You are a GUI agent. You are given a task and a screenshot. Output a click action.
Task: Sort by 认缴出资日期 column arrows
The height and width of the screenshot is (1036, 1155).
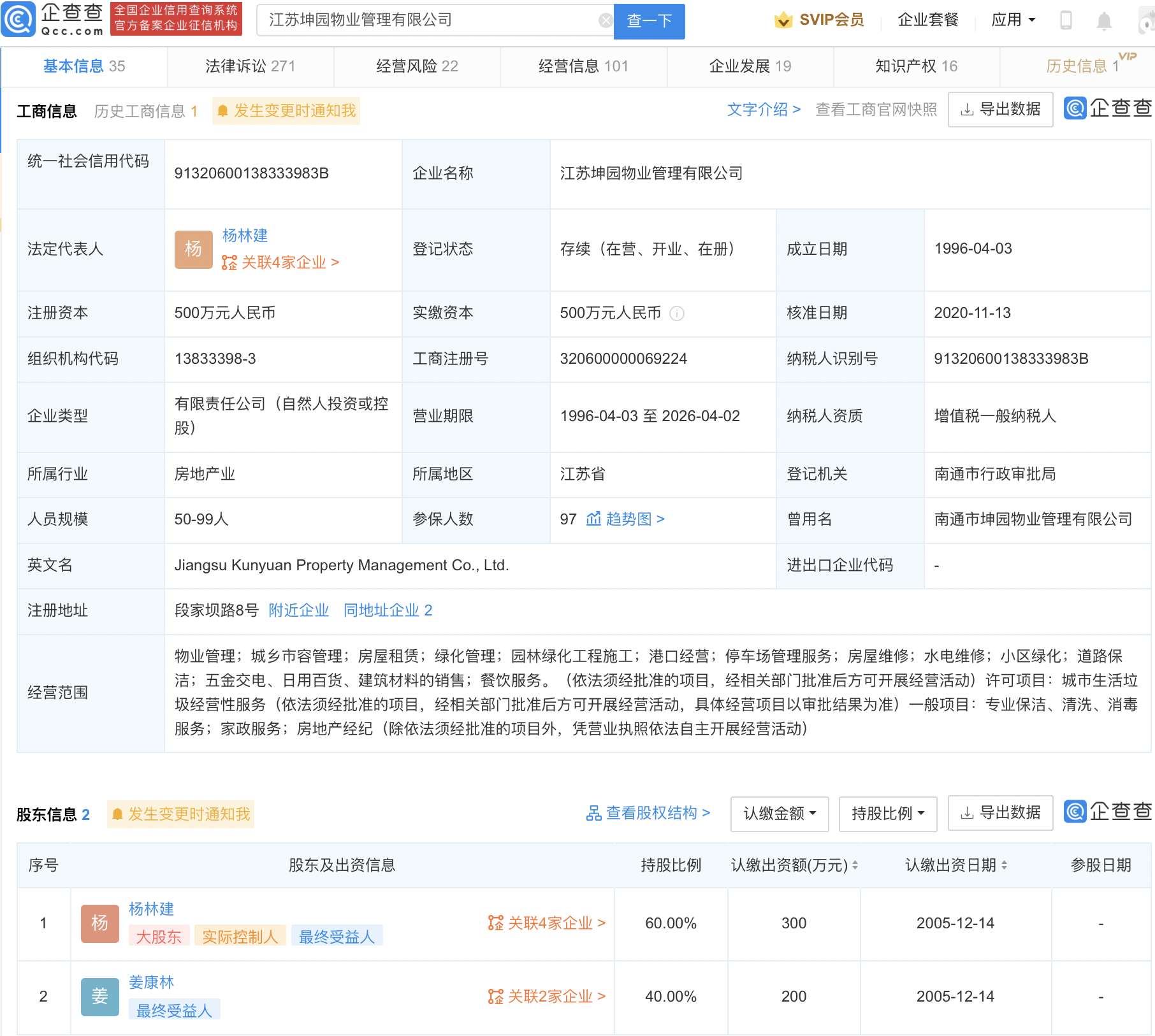pos(1004,865)
